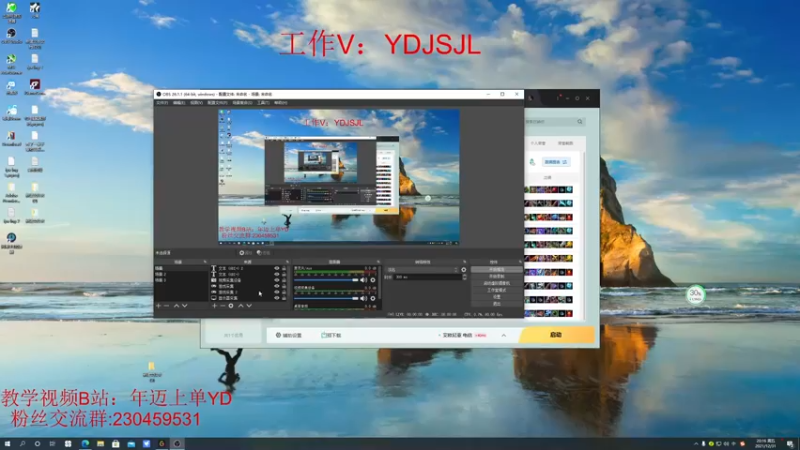Click the search icon in background window

click(580, 122)
